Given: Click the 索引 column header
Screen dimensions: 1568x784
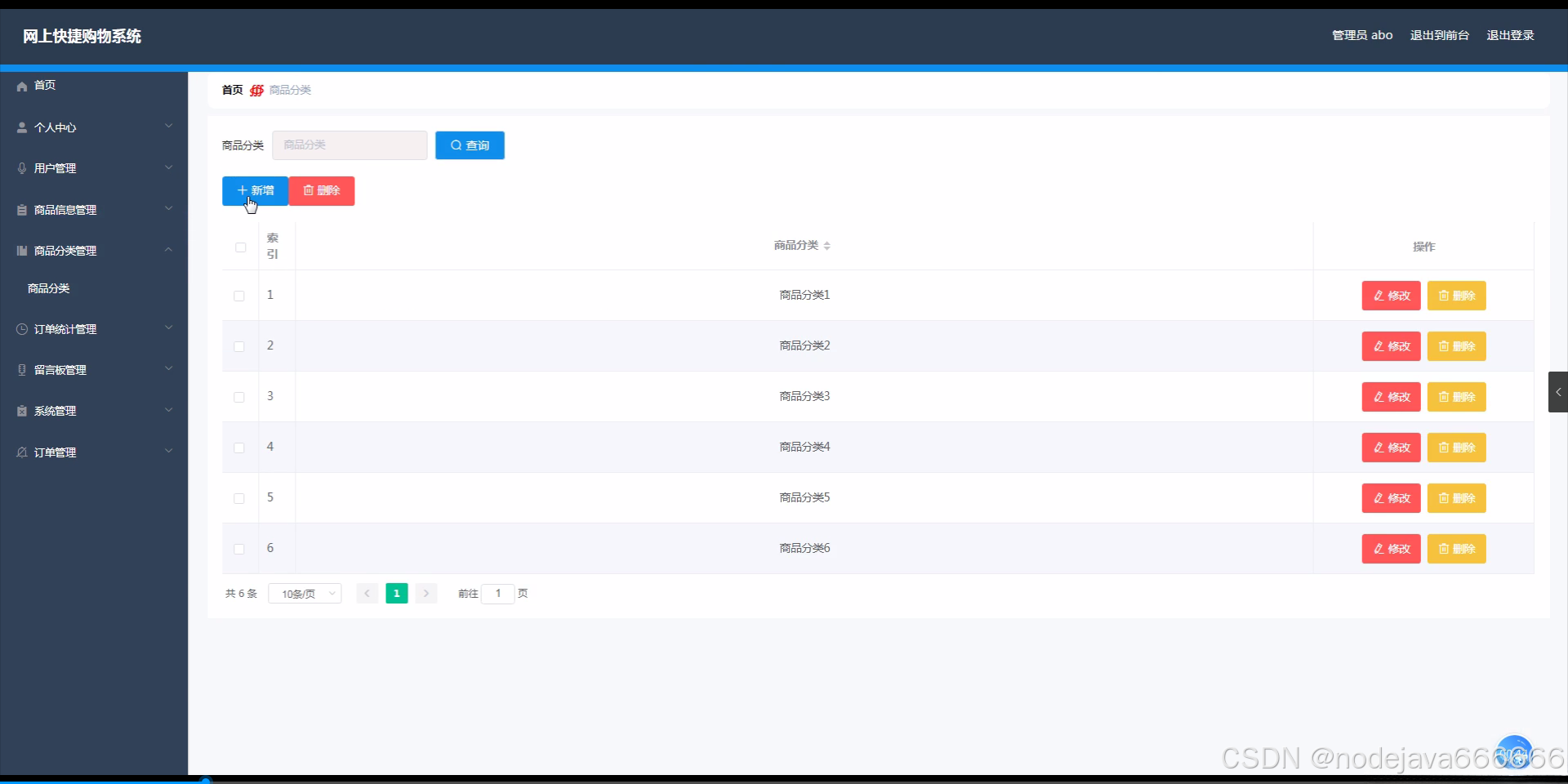Looking at the screenshot, I should [x=273, y=246].
